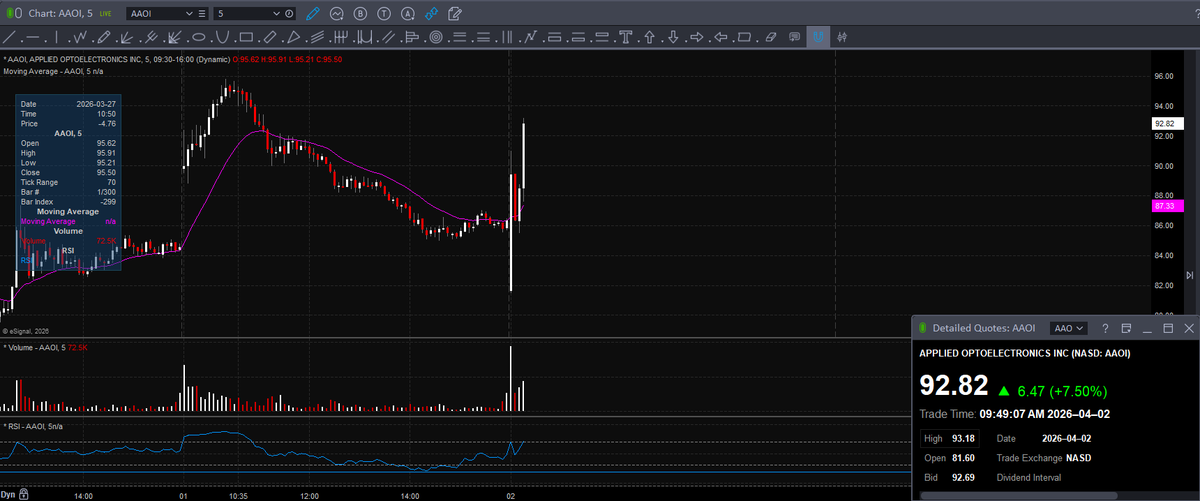Select the eraser tool
Screen dimensions: 1200x501
770,38
